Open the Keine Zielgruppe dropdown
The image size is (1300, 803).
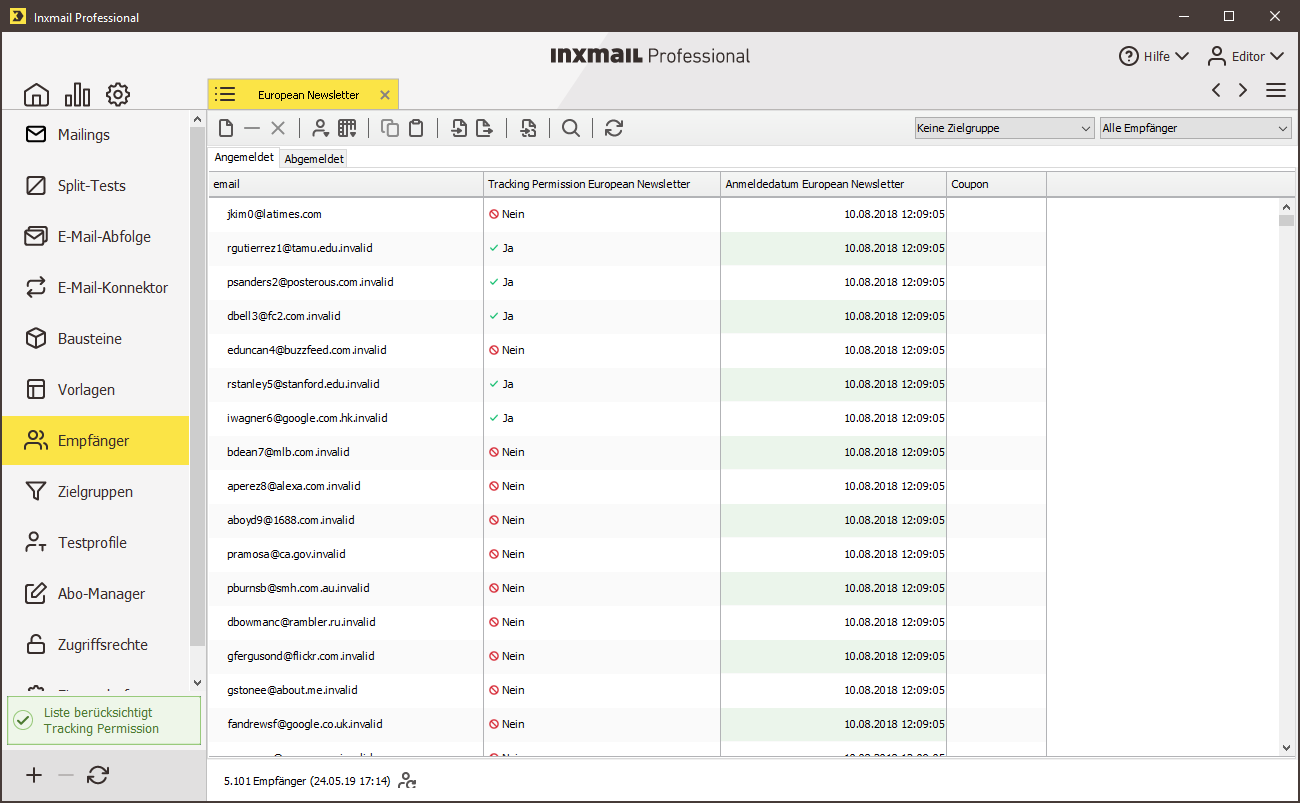1004,128
